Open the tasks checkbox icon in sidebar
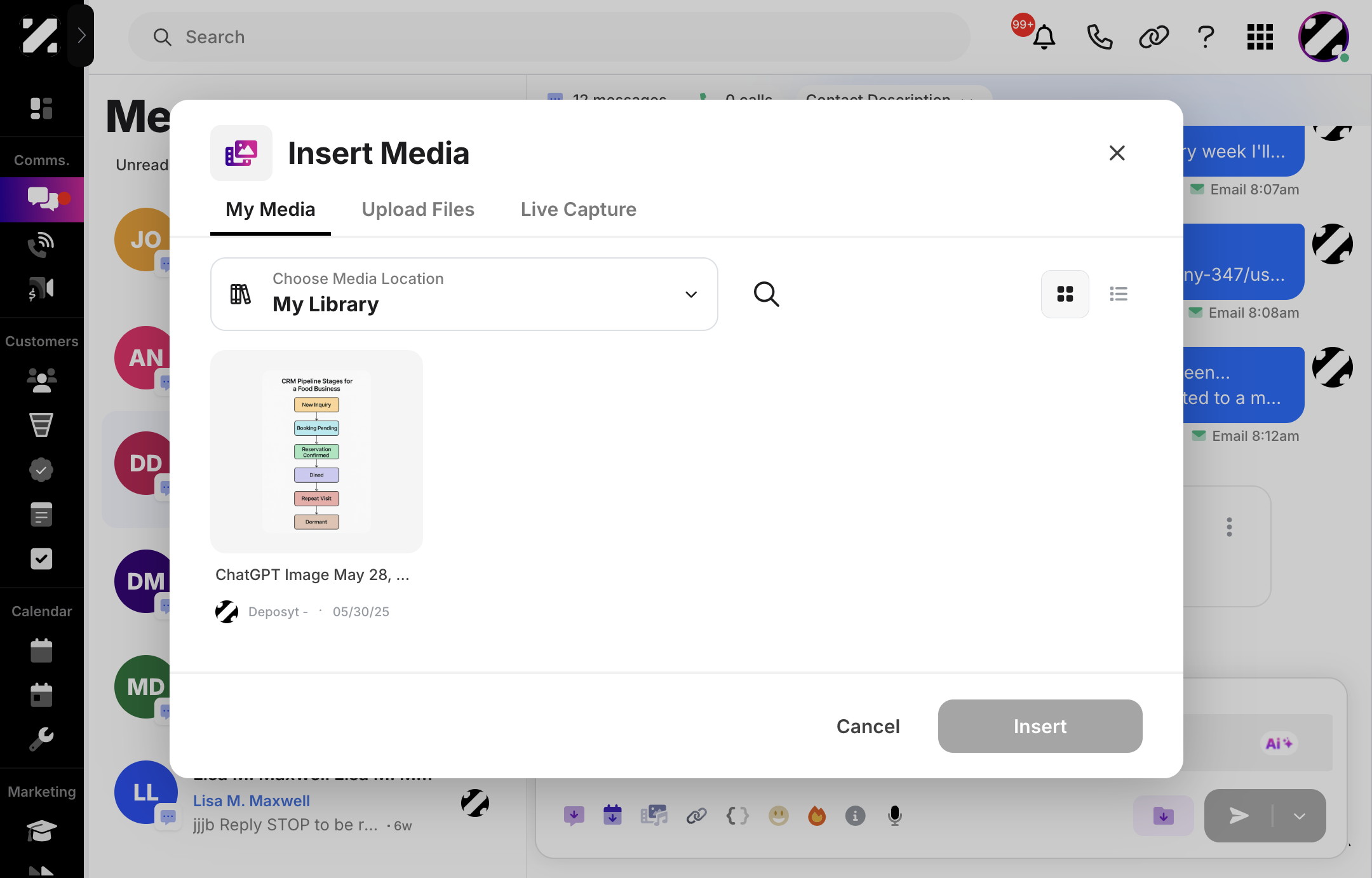The height and width of the screenshot is (878, 1372). pos(41,559)
